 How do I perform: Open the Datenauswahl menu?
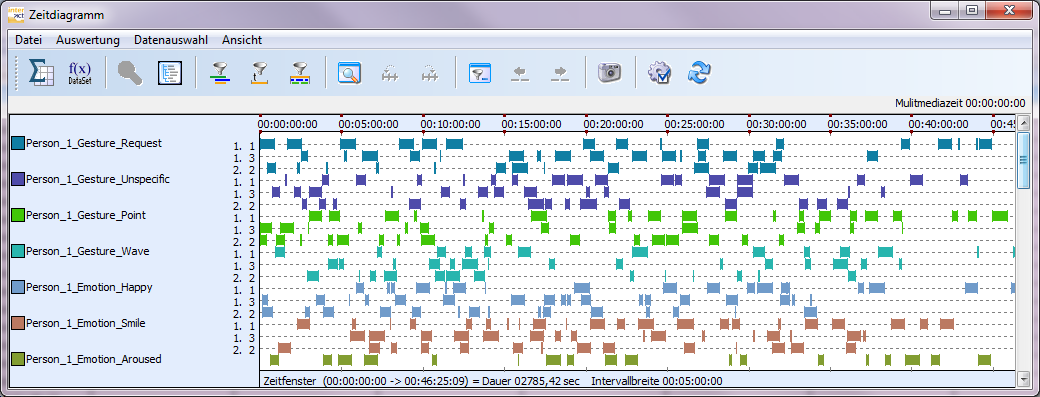[x=171, y=40]
